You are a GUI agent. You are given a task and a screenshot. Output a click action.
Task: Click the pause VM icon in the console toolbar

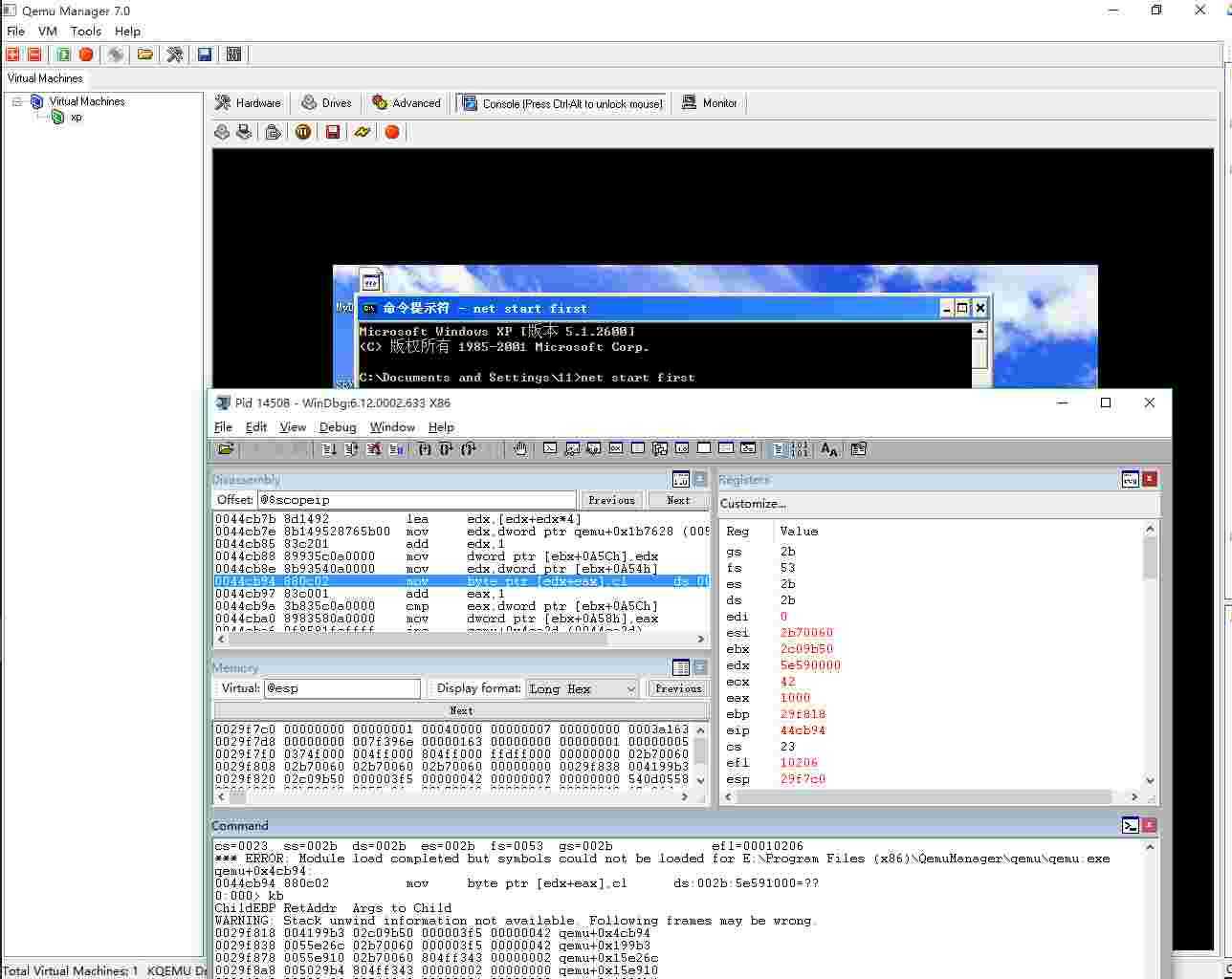[303, 132]
